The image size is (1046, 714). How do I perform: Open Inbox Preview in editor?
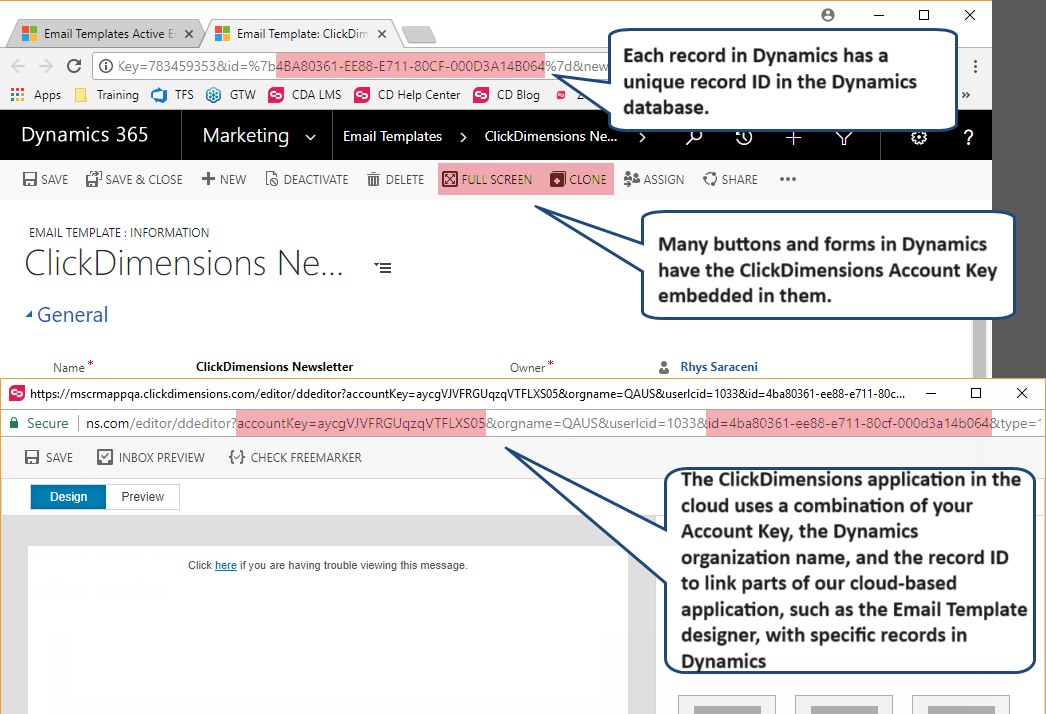click(151, 457)
